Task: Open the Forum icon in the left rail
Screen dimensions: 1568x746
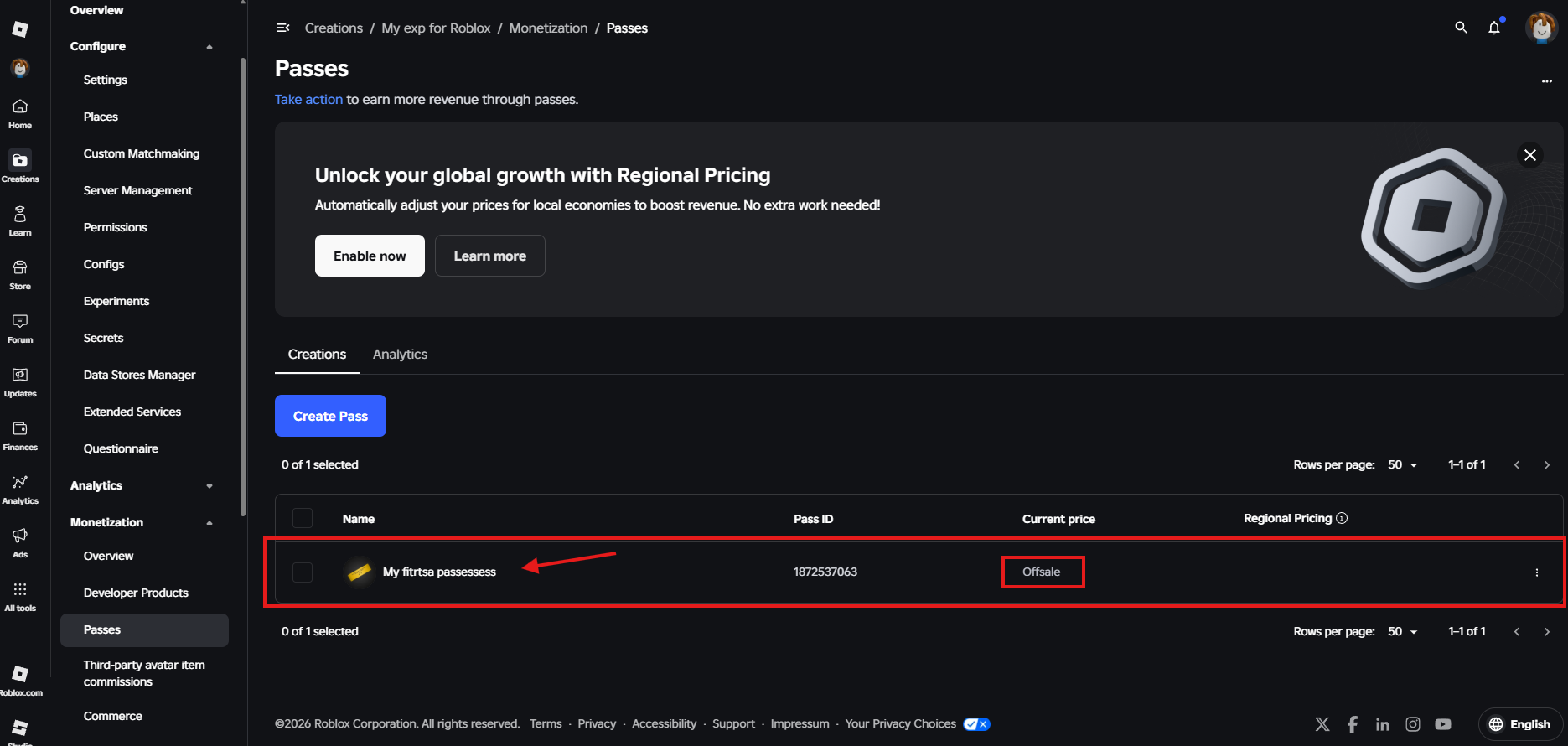Action: pos(20,328)
